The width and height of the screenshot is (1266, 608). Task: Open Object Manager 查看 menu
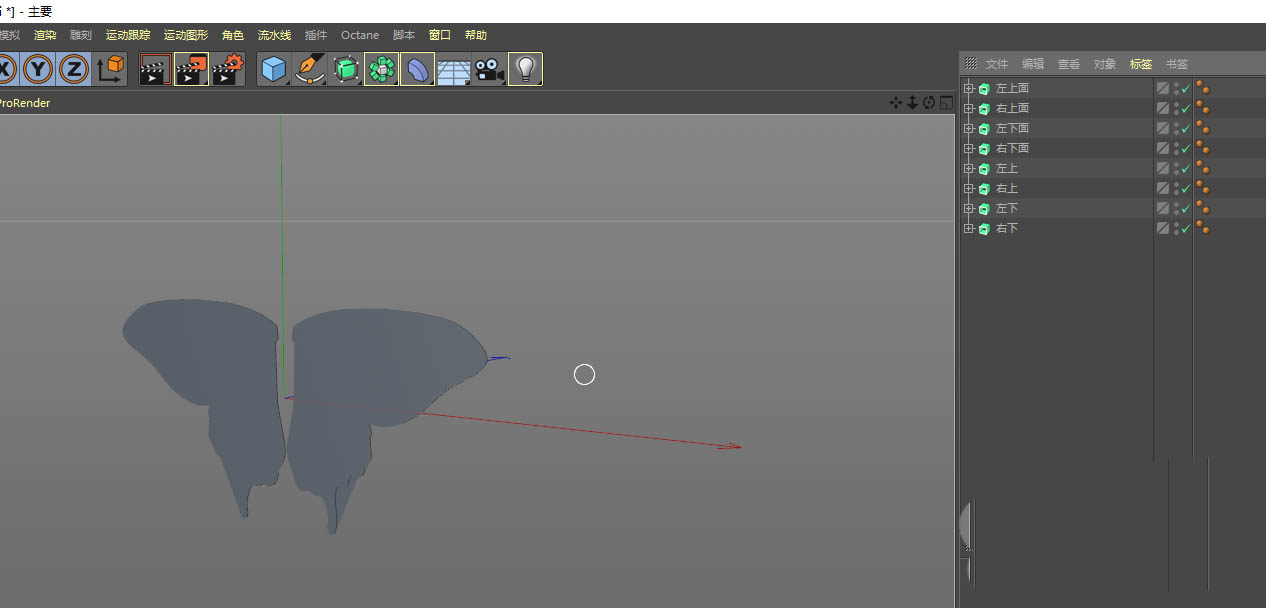(x=1069, y=64)
